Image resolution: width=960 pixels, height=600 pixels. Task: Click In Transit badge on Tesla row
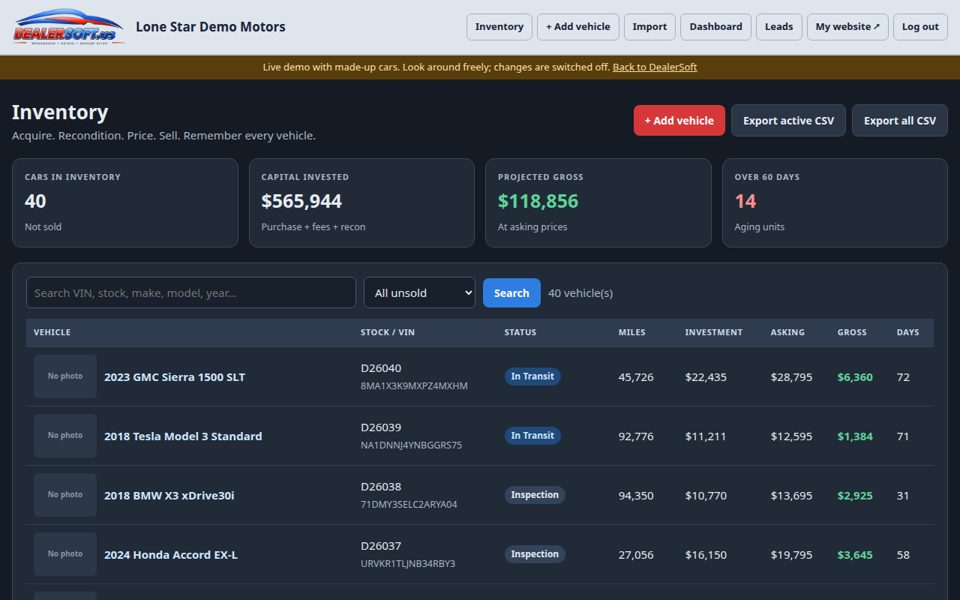click(532, 436)
